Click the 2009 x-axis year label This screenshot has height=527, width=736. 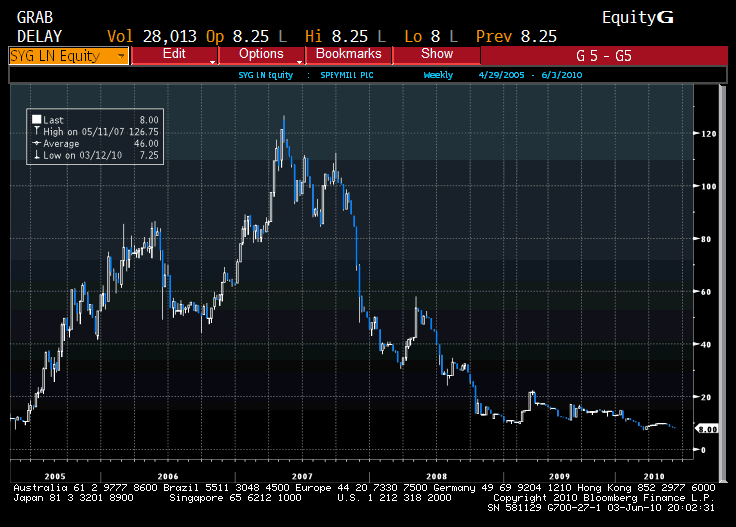pos(560,476)
